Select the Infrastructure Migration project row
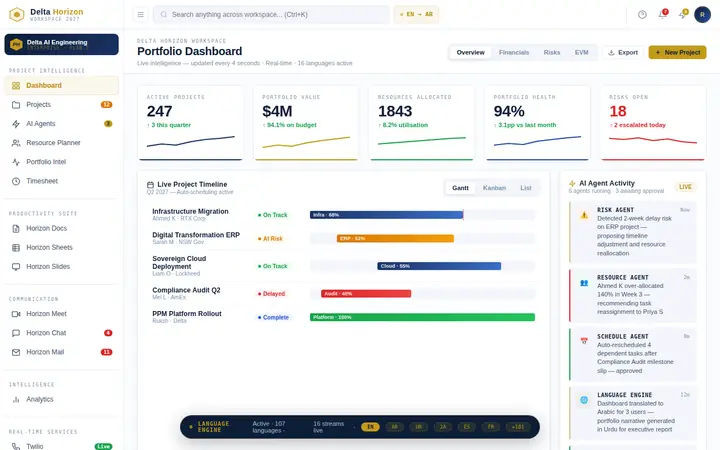 pyautogui.click(x=341, y=214)
